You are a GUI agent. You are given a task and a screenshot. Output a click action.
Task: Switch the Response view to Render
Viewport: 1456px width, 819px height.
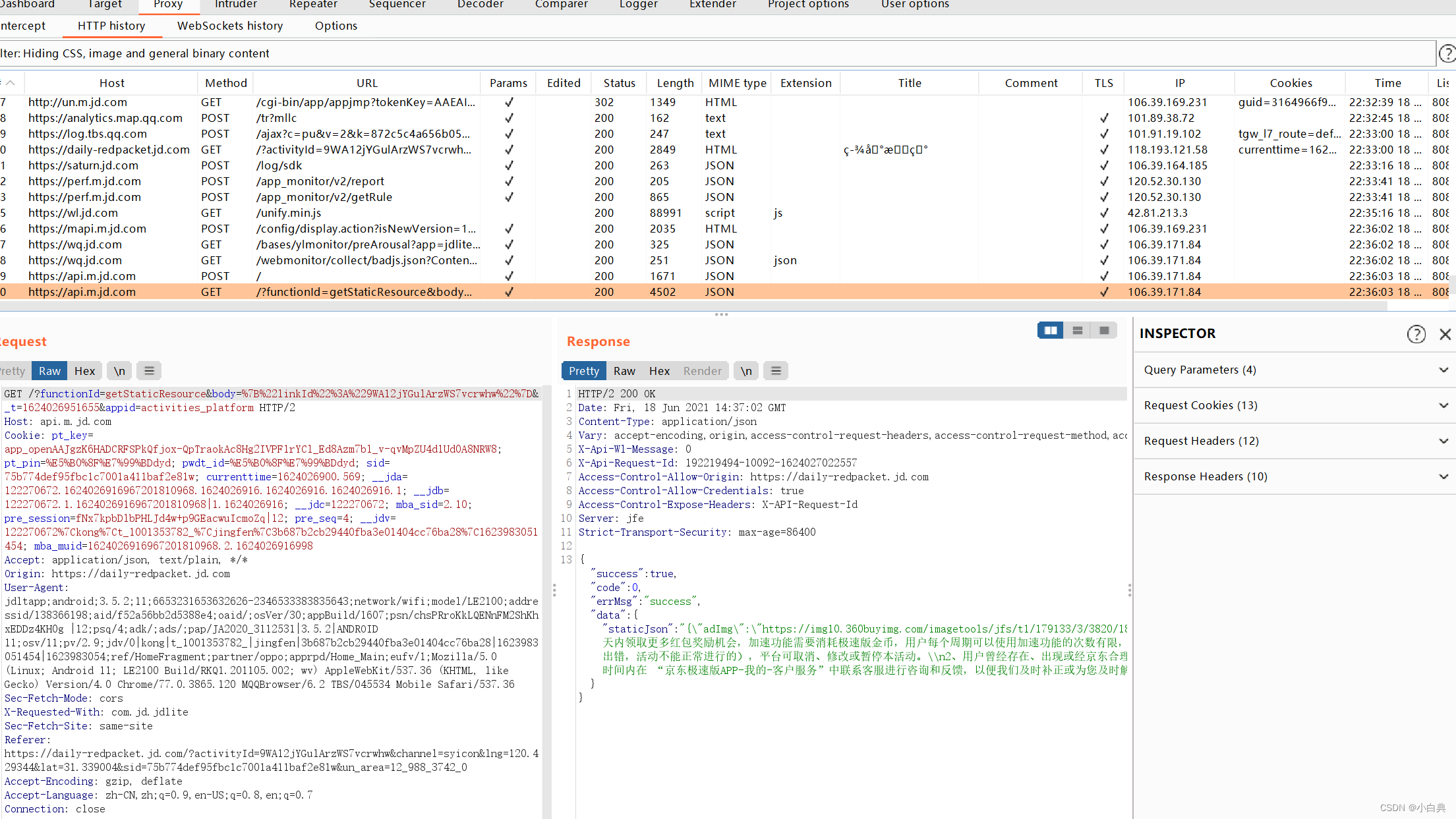(701, 370)
